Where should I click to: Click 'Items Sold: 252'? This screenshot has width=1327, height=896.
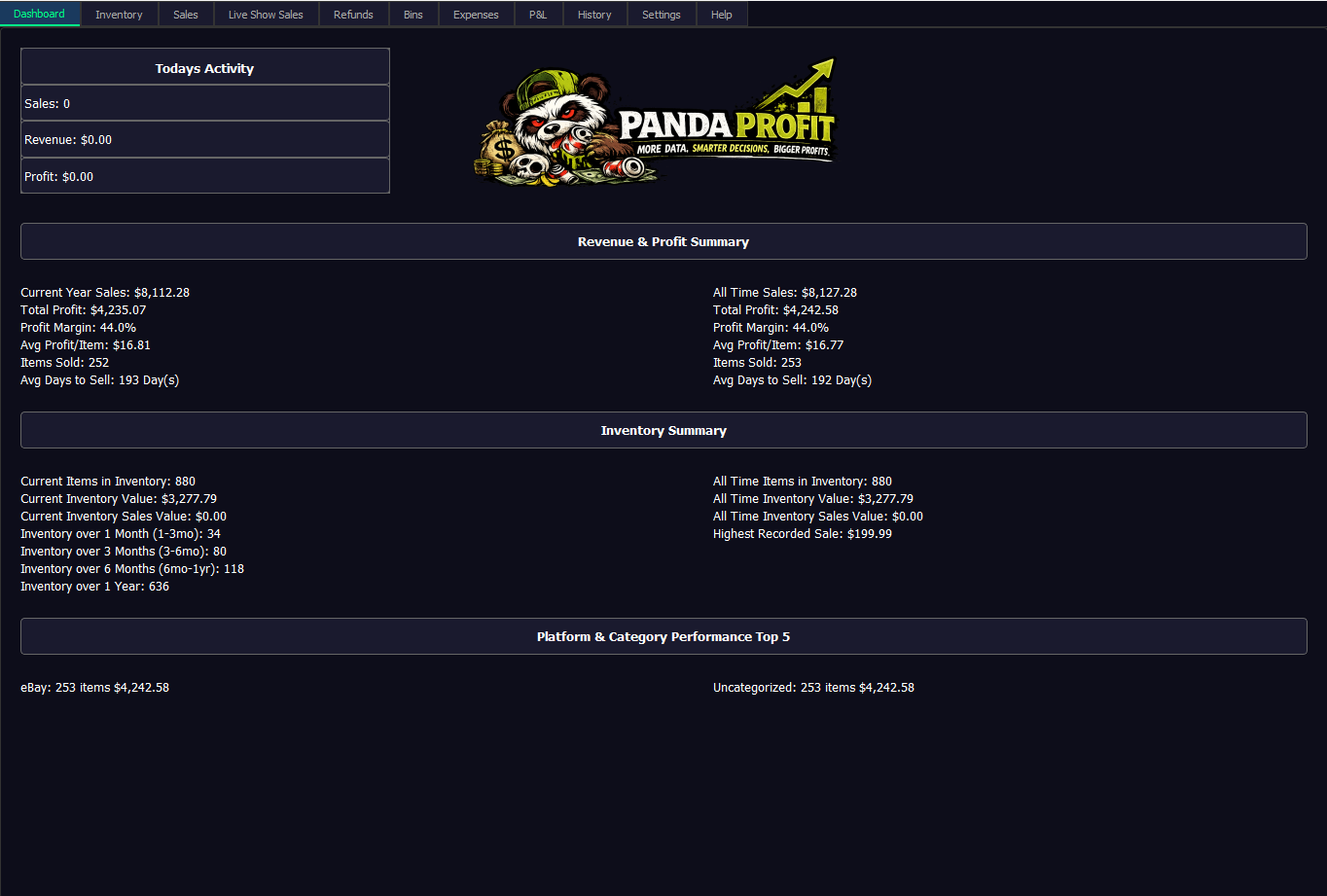(x=65, y=362)
